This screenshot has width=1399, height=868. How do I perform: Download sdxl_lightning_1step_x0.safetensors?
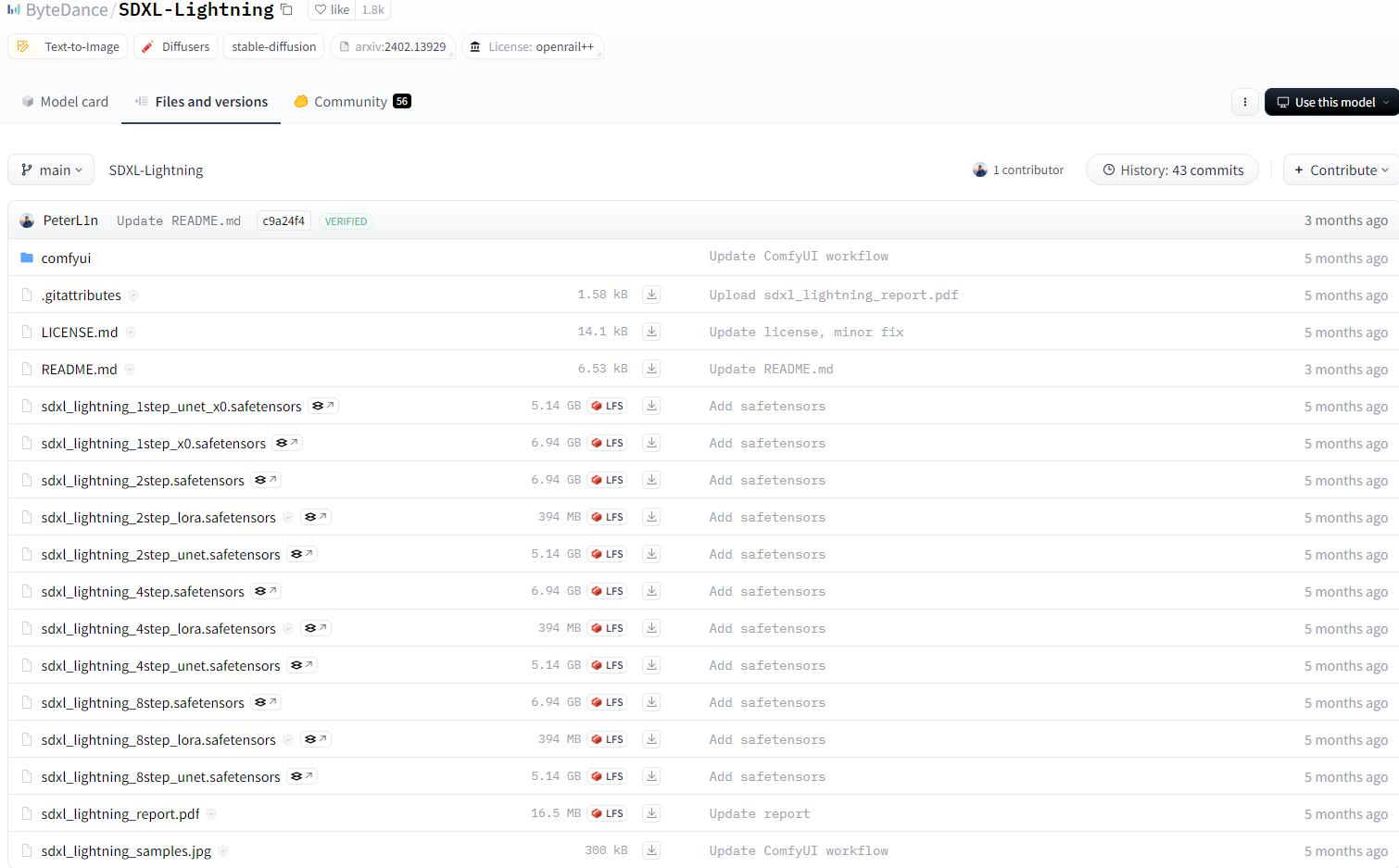pos(651,443)
